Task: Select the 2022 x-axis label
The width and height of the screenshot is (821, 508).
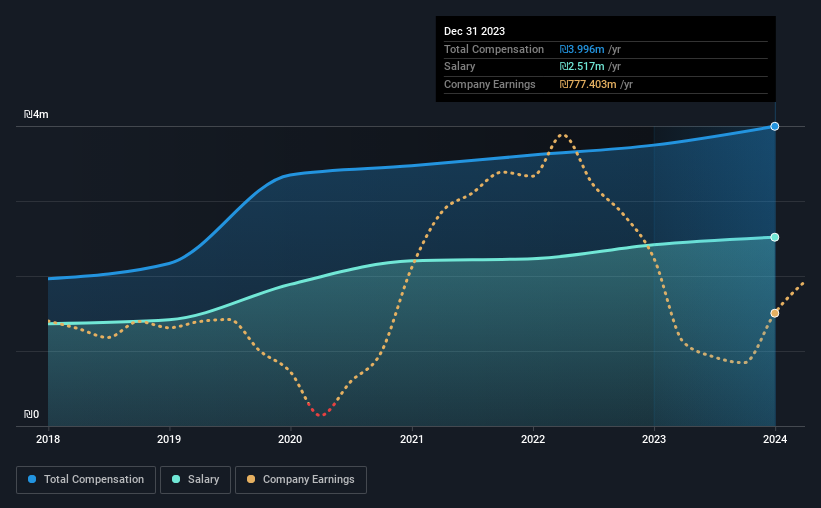Action: click(x=533, y=439)
